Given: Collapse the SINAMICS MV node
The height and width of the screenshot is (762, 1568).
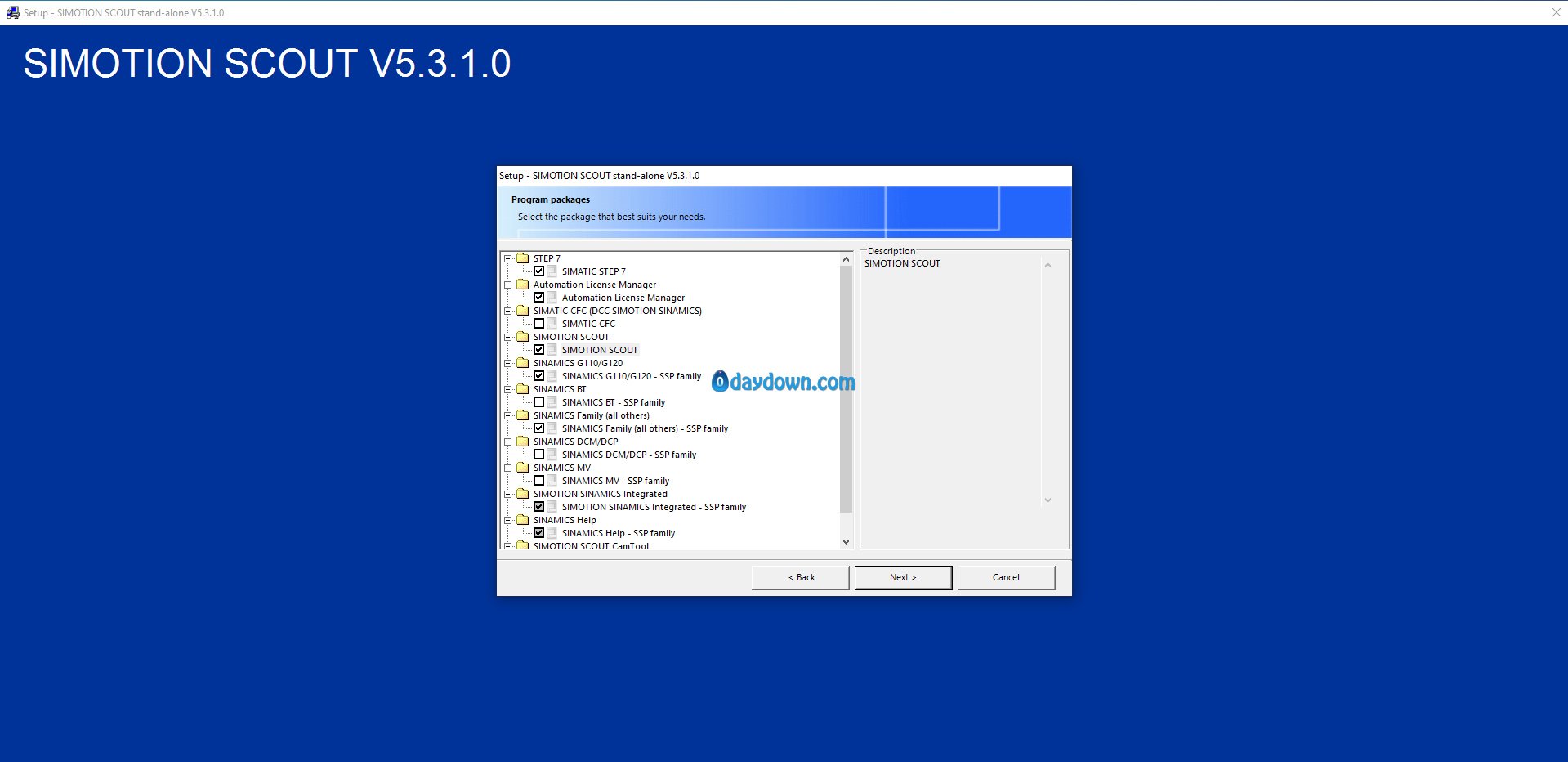Looking at the screenshot, I should (x=508, y=468).
